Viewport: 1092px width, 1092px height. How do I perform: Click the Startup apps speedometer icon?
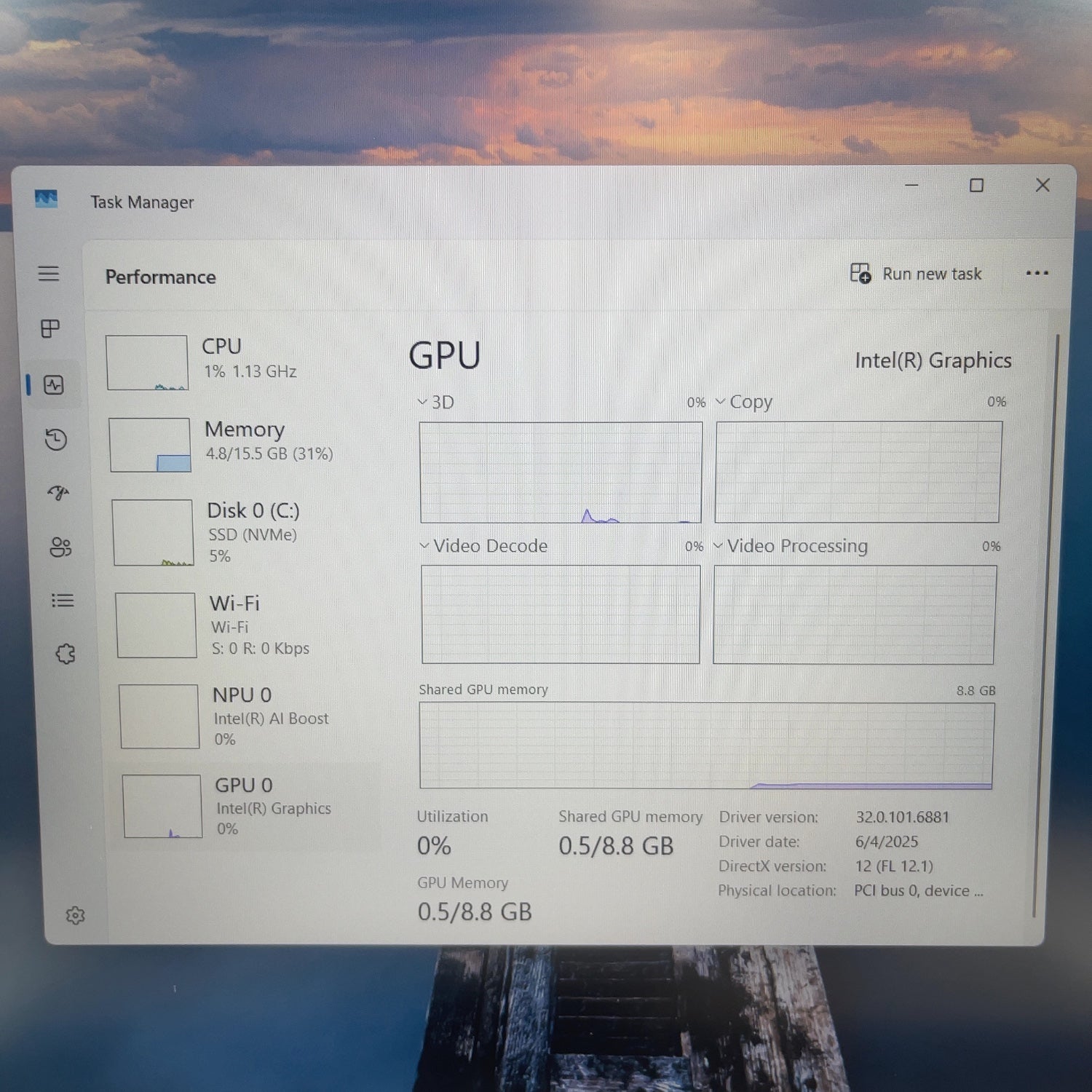(58, 494)
